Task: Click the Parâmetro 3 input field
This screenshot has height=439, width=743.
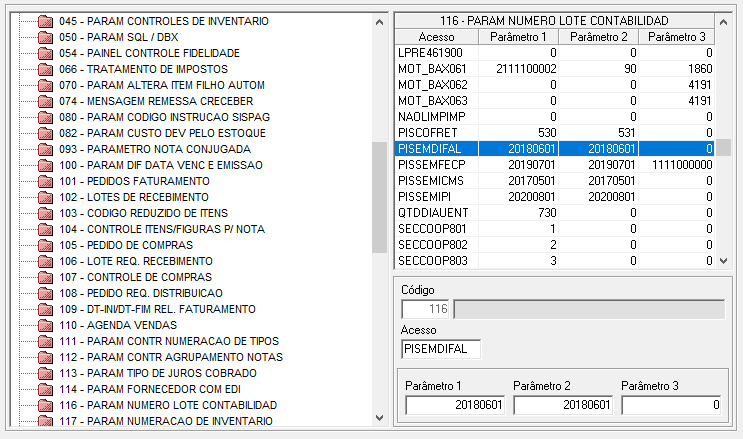Action: (x=671, y=405)
